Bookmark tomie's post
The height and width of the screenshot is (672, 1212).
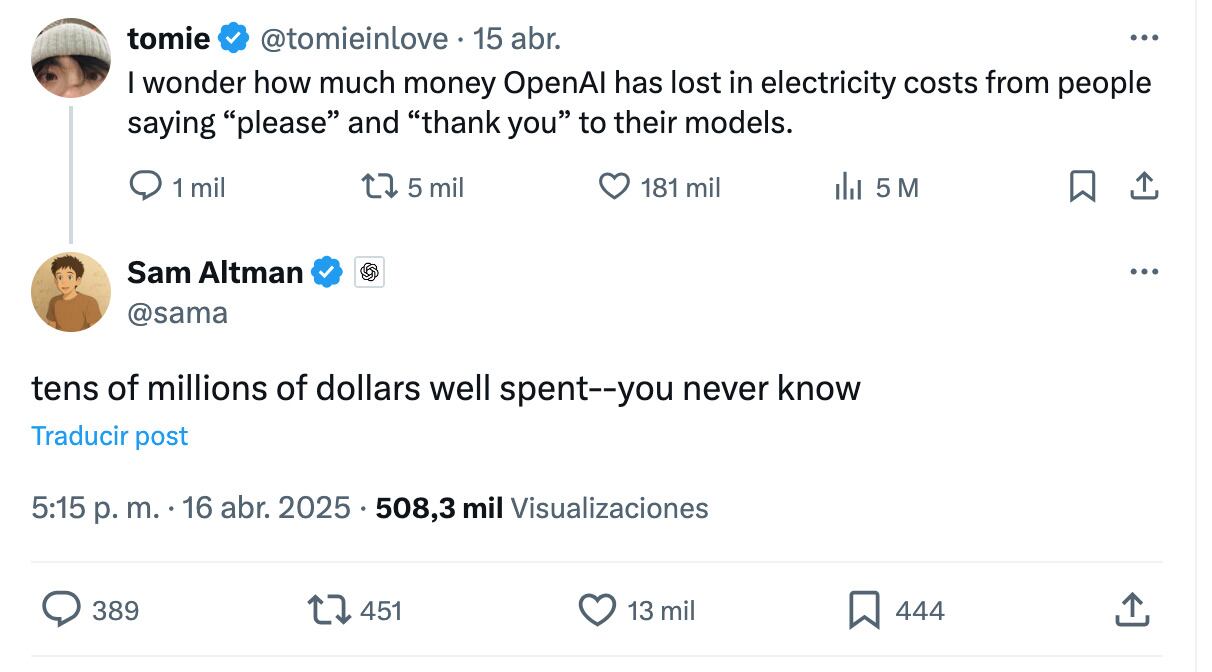1082,187
